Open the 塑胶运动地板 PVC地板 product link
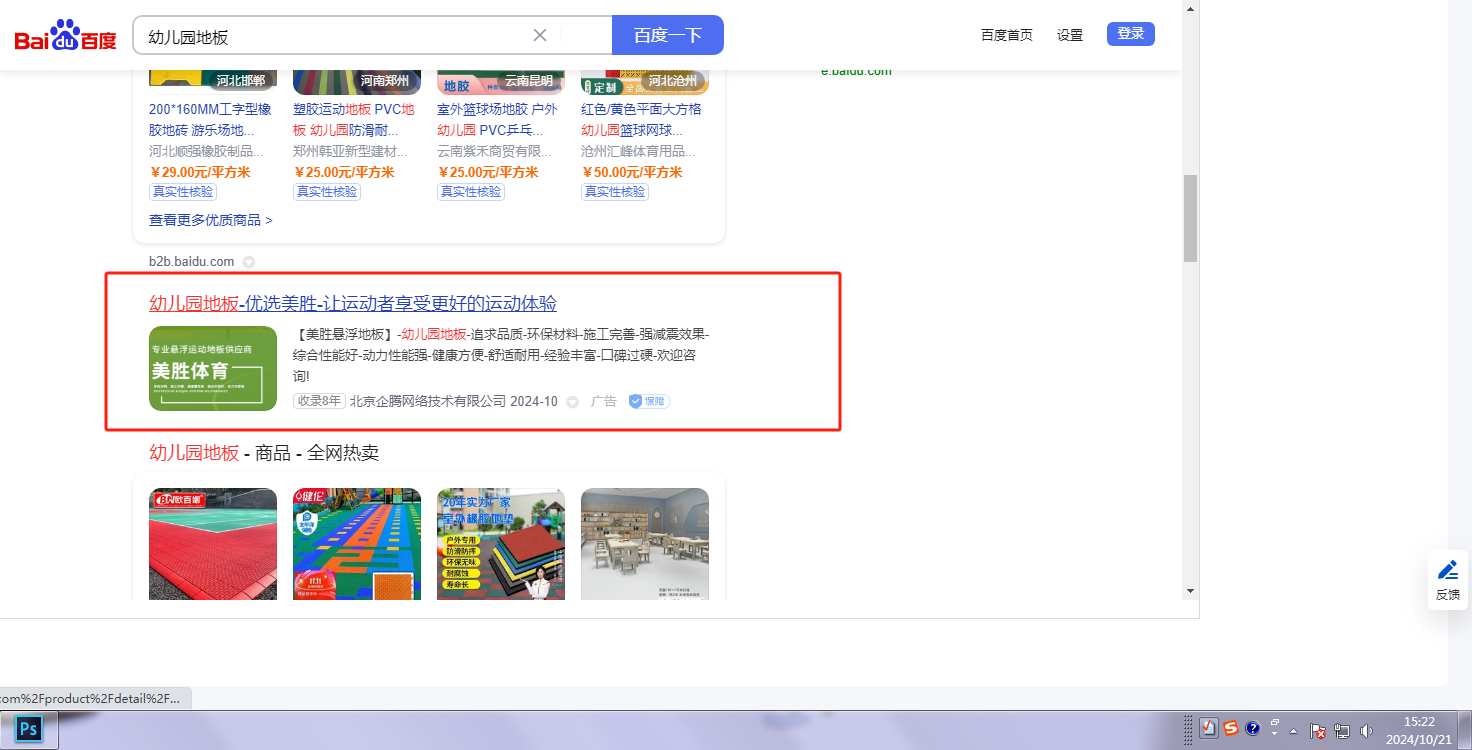1472x750 pixels. 353,120
